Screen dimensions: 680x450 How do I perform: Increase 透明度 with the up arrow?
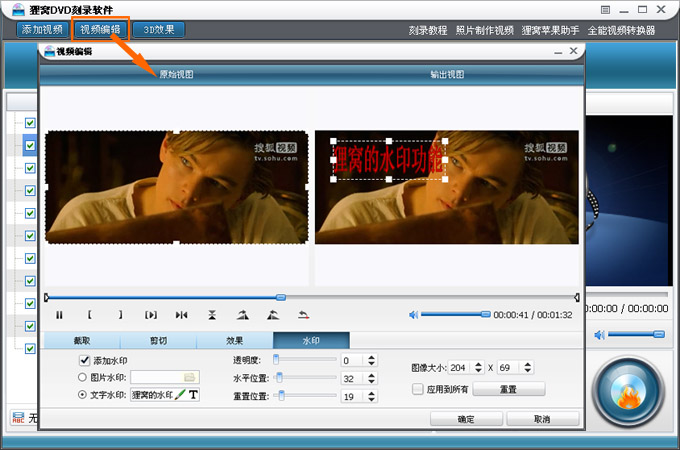(371, 358)
